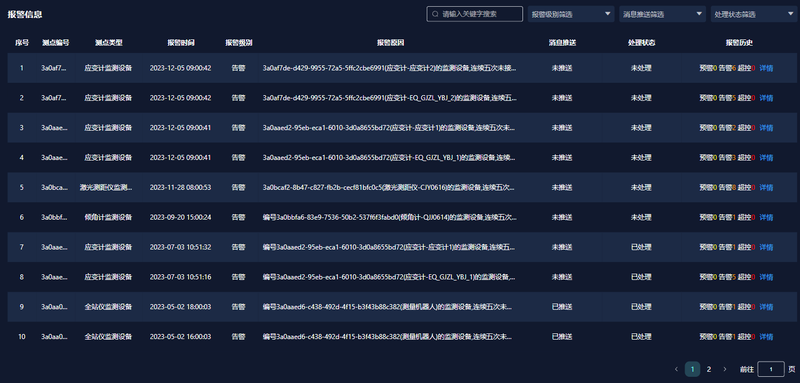800x383 pixels.
Task: Click point ID 3a0bca... in row 5
Action: [54, 188]
